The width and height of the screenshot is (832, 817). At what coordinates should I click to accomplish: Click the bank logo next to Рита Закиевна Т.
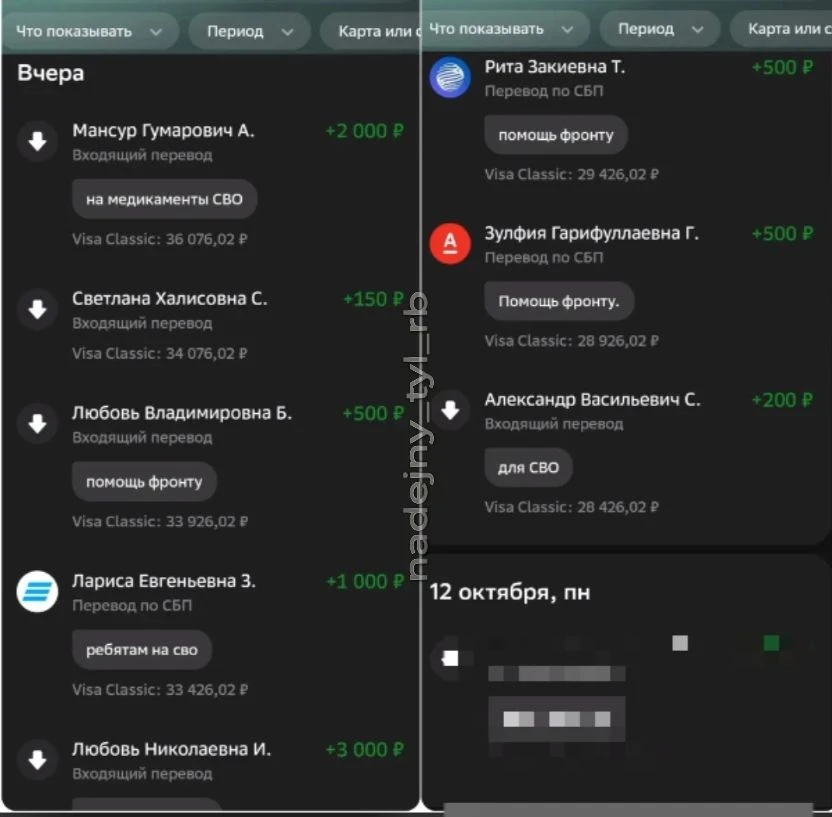450,77
